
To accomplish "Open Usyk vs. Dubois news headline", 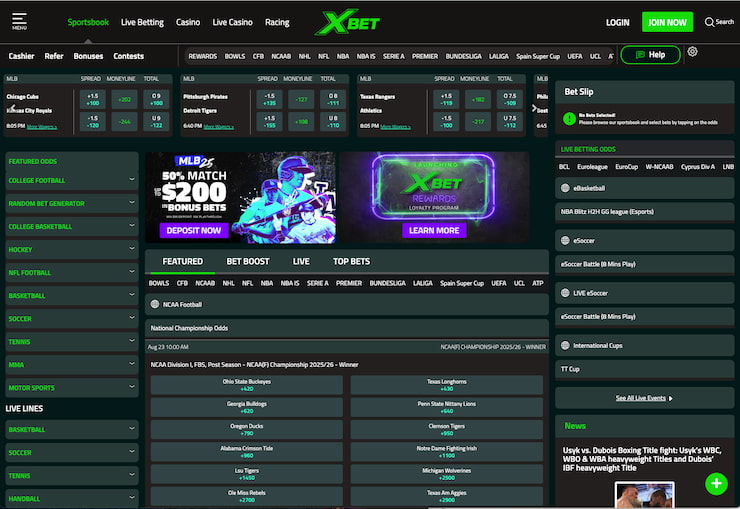I will pos(642,459).
